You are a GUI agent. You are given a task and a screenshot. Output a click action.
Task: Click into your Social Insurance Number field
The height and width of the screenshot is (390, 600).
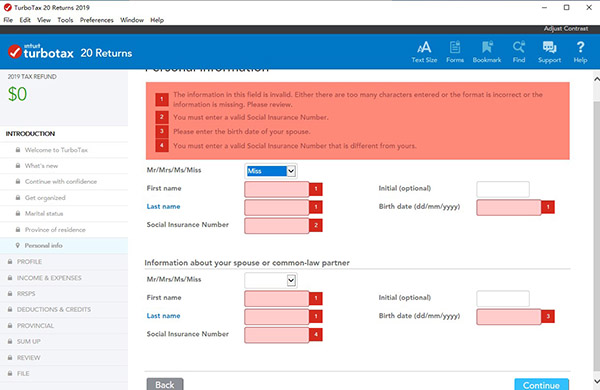[277, 225]
